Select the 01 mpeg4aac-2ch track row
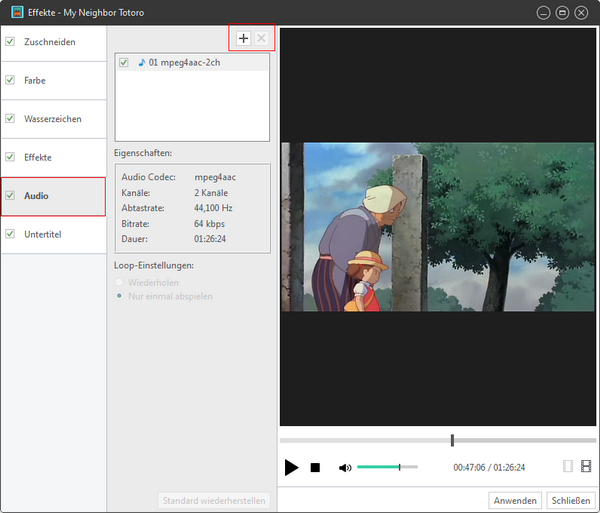The width and height of the screenshot is (600, 513). (x=192, y=62)
